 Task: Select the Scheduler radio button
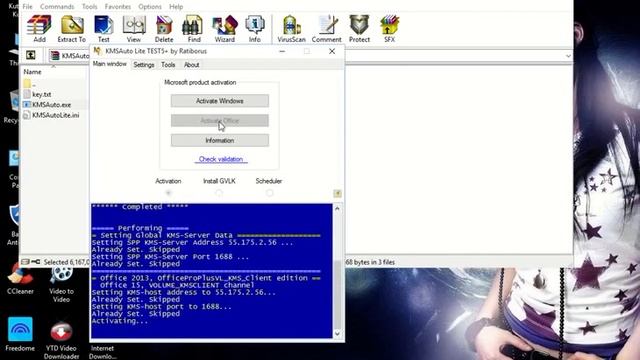point(269,193)
